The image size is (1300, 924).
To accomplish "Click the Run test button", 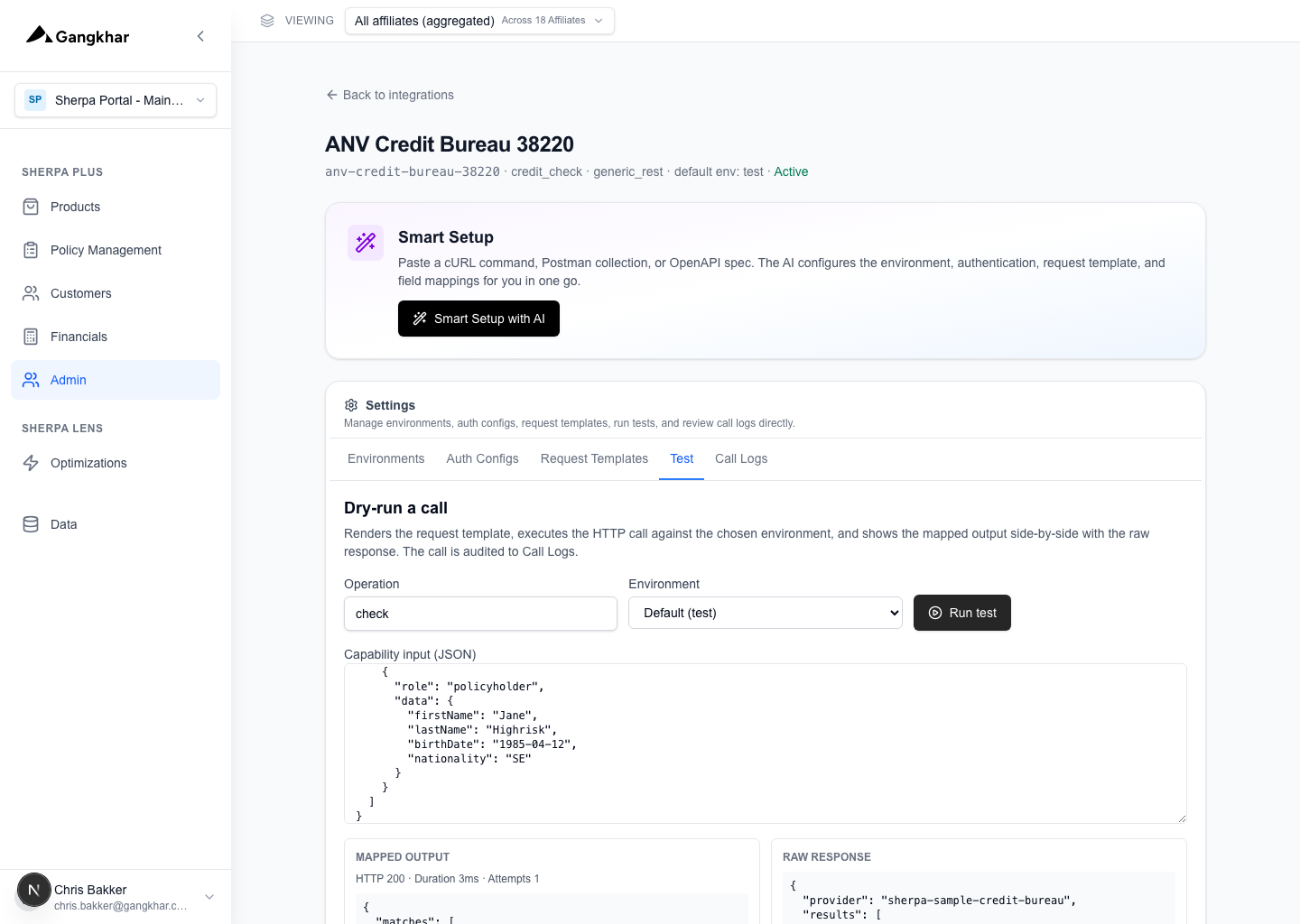I will click(x=962, y=613).
